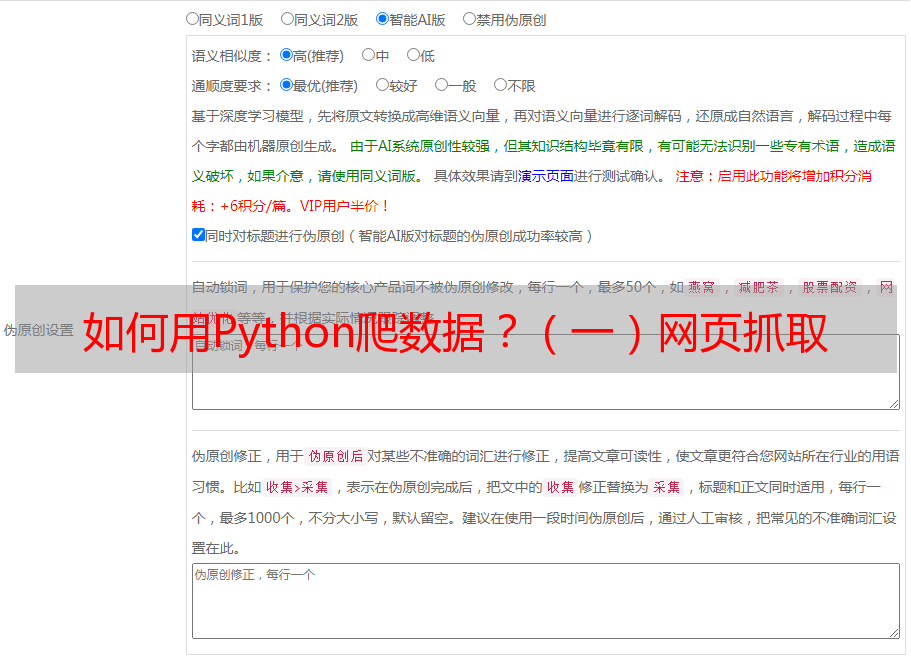911x658 pixels.
Task: Set 通顺度要求 to 不限
Action: [x=500, y=85]
